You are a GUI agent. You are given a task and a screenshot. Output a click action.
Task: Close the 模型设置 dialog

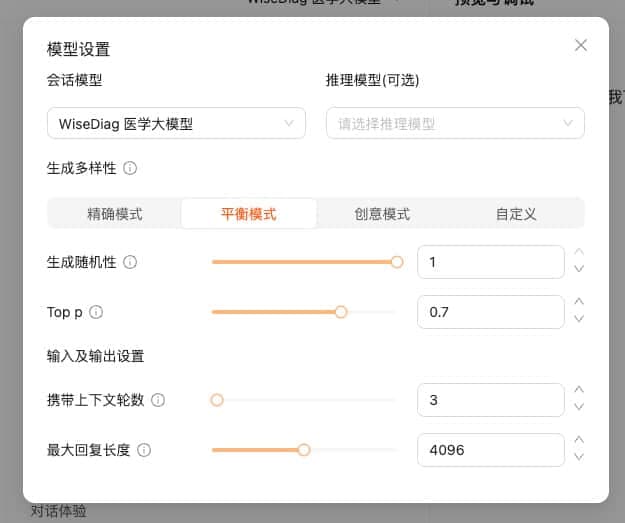pos(581,45)
